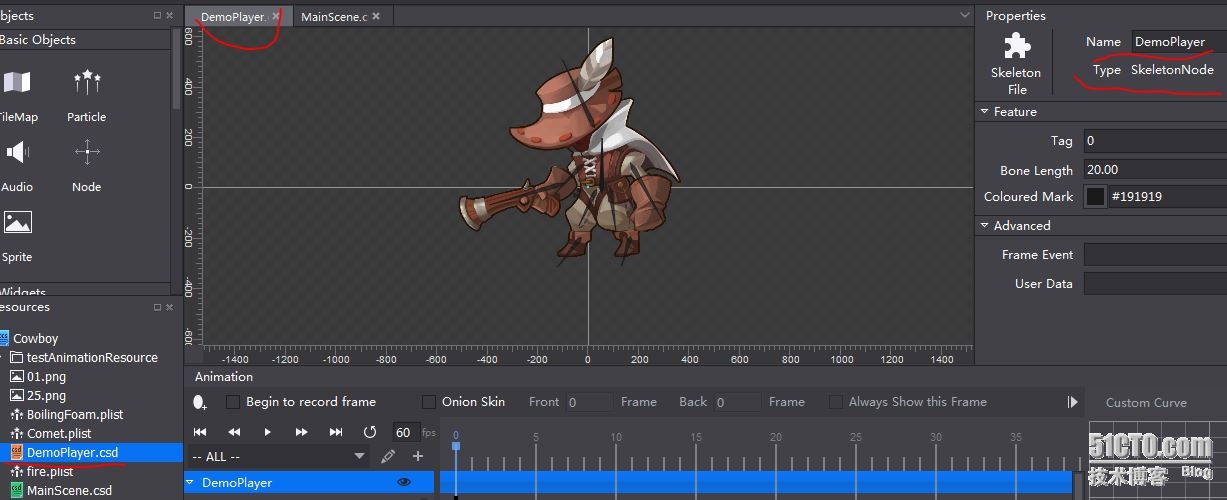Close the MainScene.csd tab
This screenshot has height=500, width=1227.
pos(376,17)
